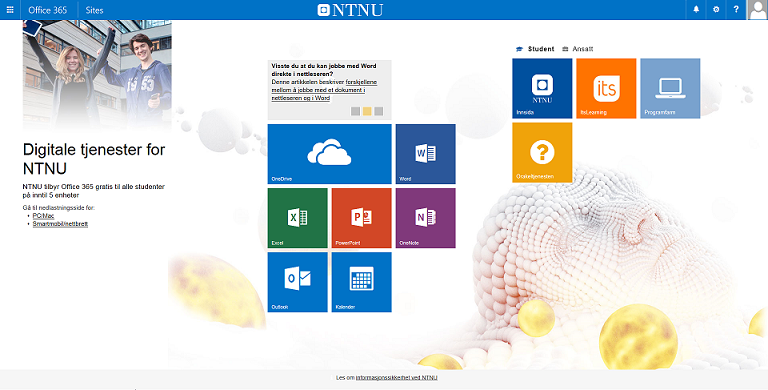Launch the Word tile
Screen dimensions: 768x390
click(x=426, y=154)
